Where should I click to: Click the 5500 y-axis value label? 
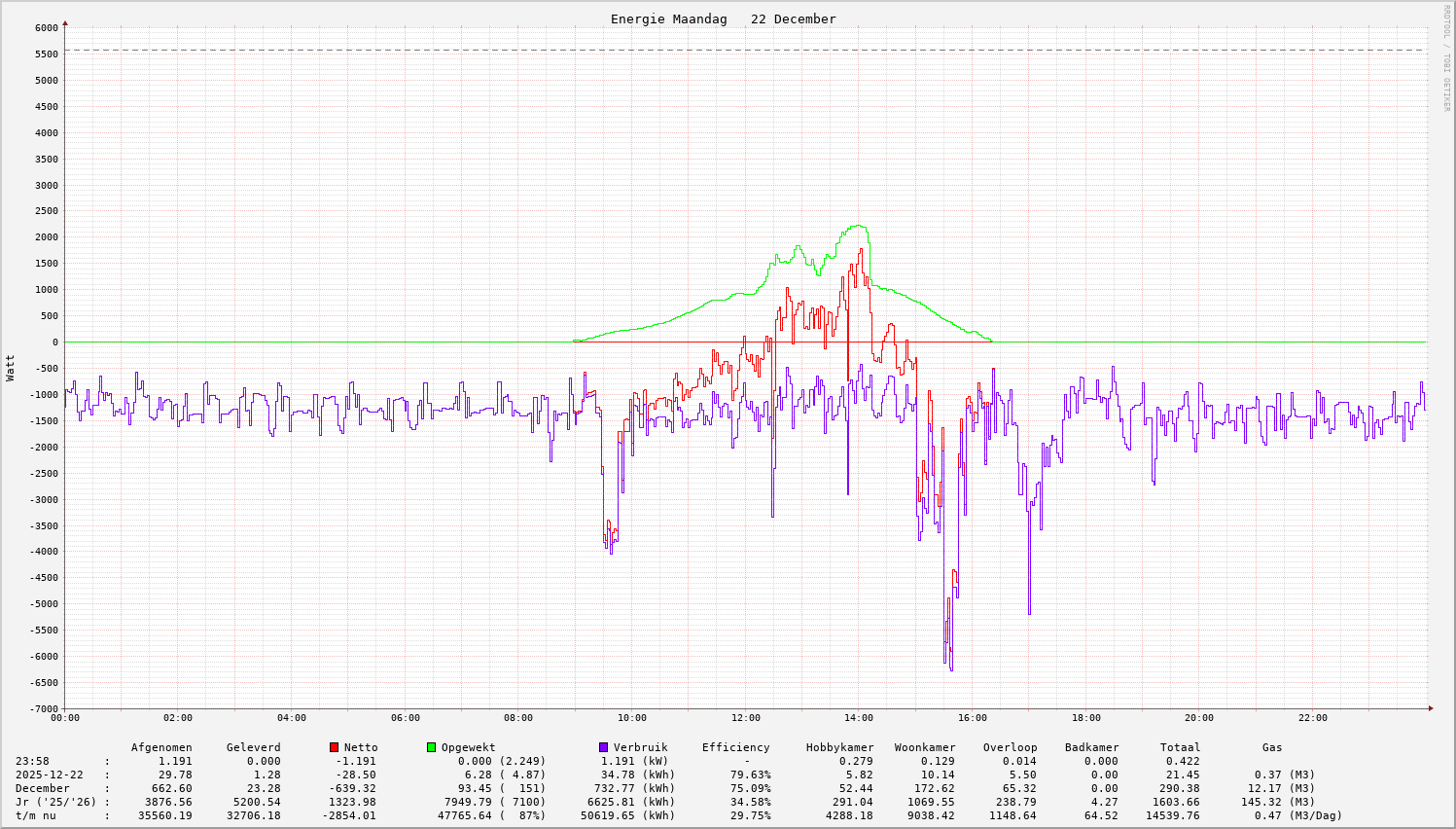pyautogui.click(x=47, y=54)
